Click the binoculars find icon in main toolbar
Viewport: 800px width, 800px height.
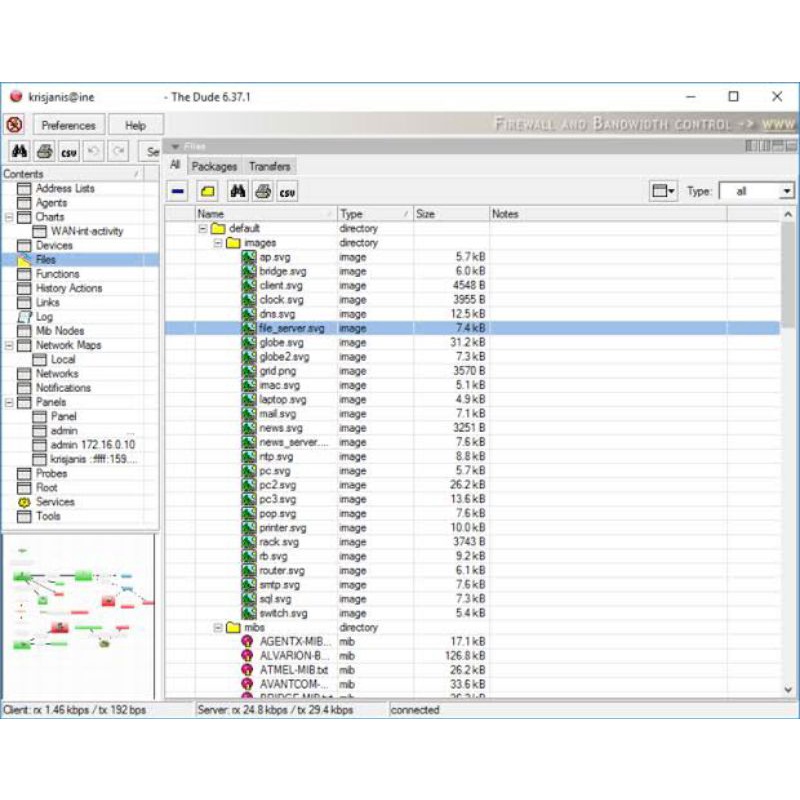19,151
